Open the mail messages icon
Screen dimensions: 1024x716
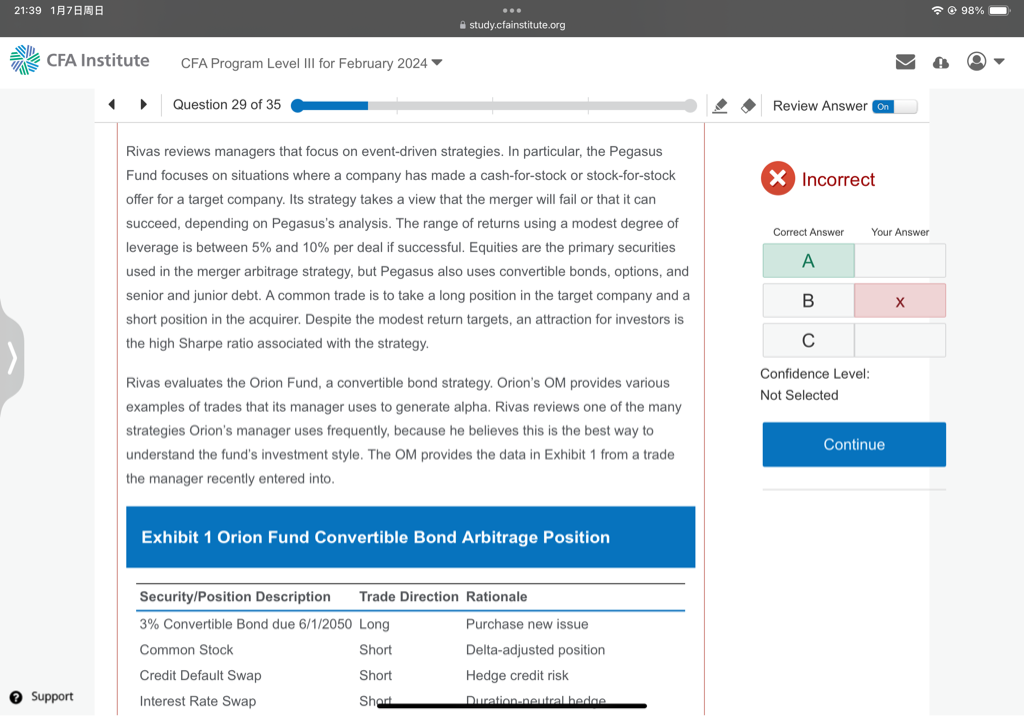point(905,62)
